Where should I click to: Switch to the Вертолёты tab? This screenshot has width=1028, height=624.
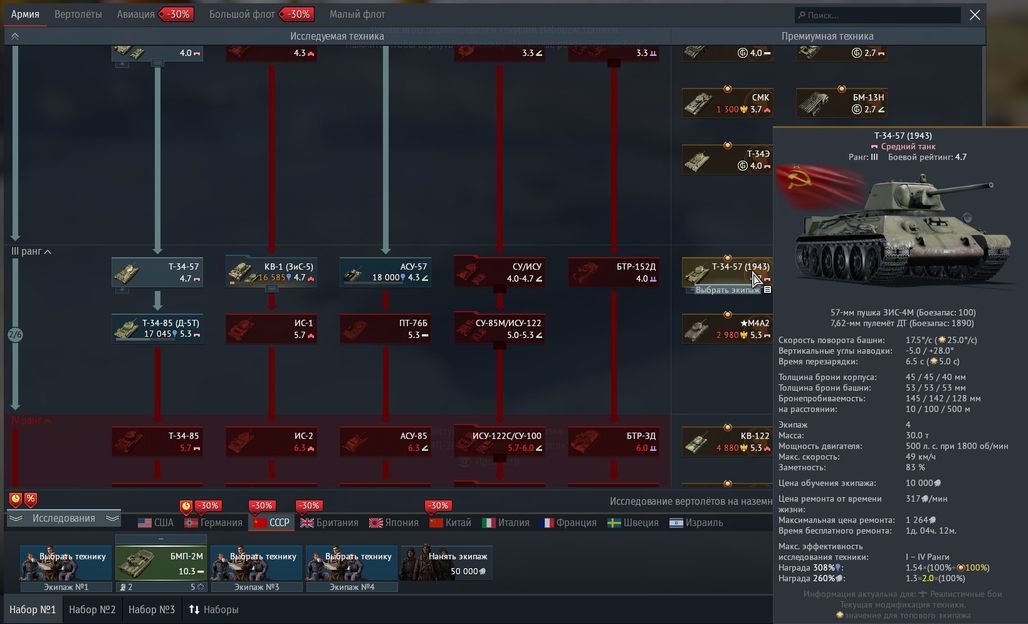click(x=78, y=14)
